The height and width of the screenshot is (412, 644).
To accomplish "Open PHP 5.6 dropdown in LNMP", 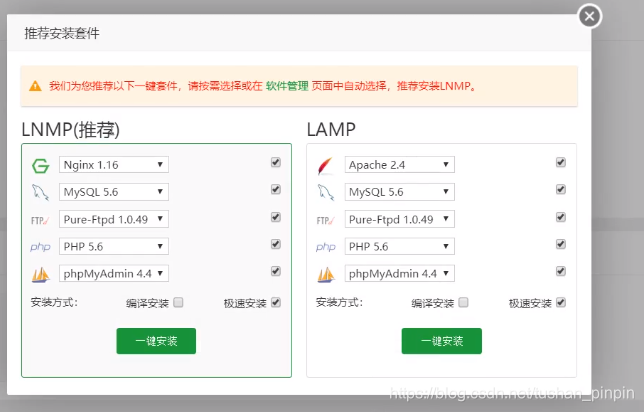I will pos(114,246).
